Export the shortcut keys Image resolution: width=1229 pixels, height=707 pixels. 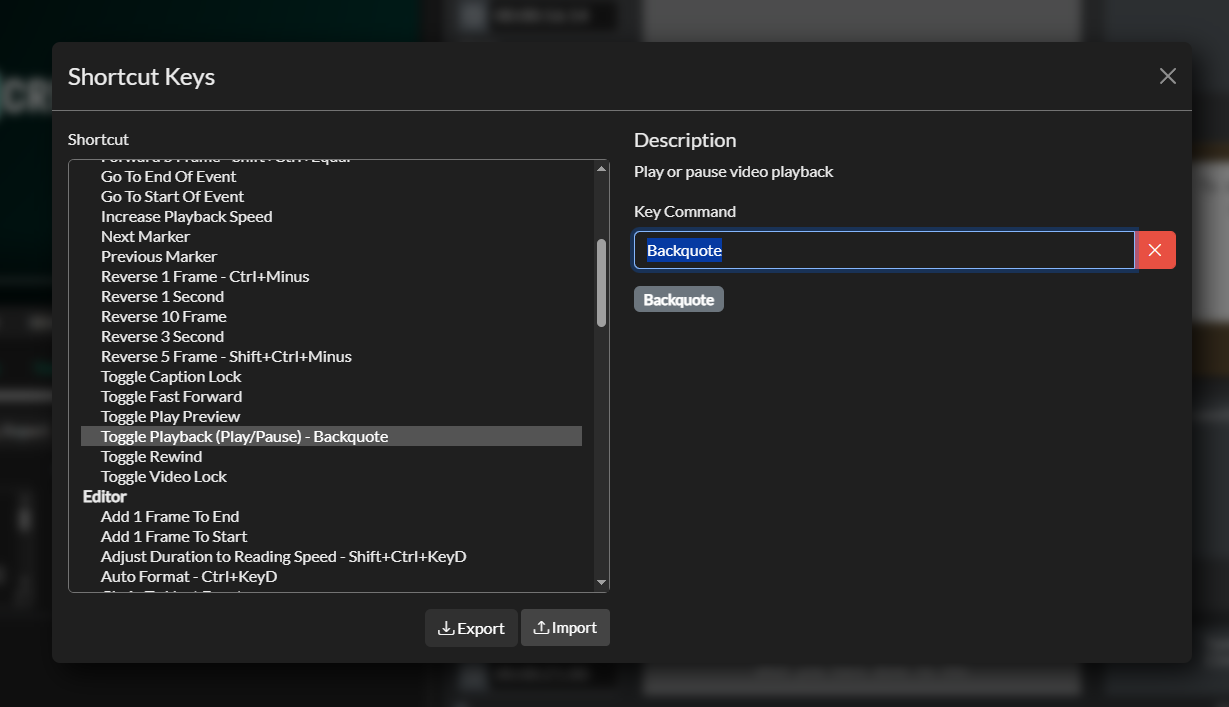[471, 628]
